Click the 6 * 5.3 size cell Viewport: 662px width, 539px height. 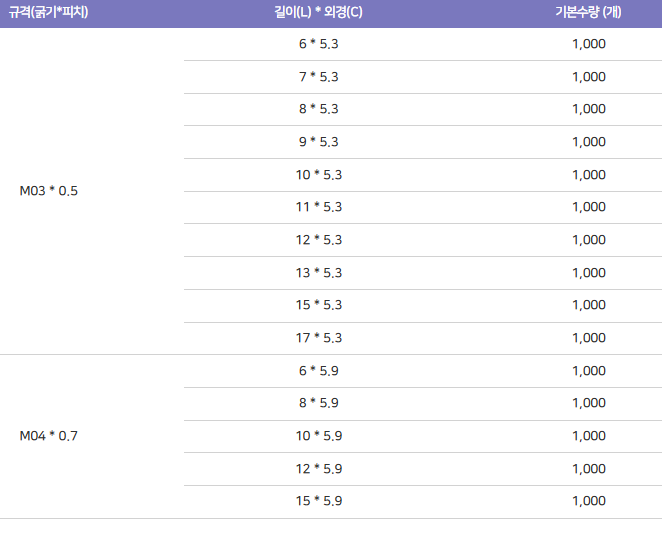[x=319, y=44]
